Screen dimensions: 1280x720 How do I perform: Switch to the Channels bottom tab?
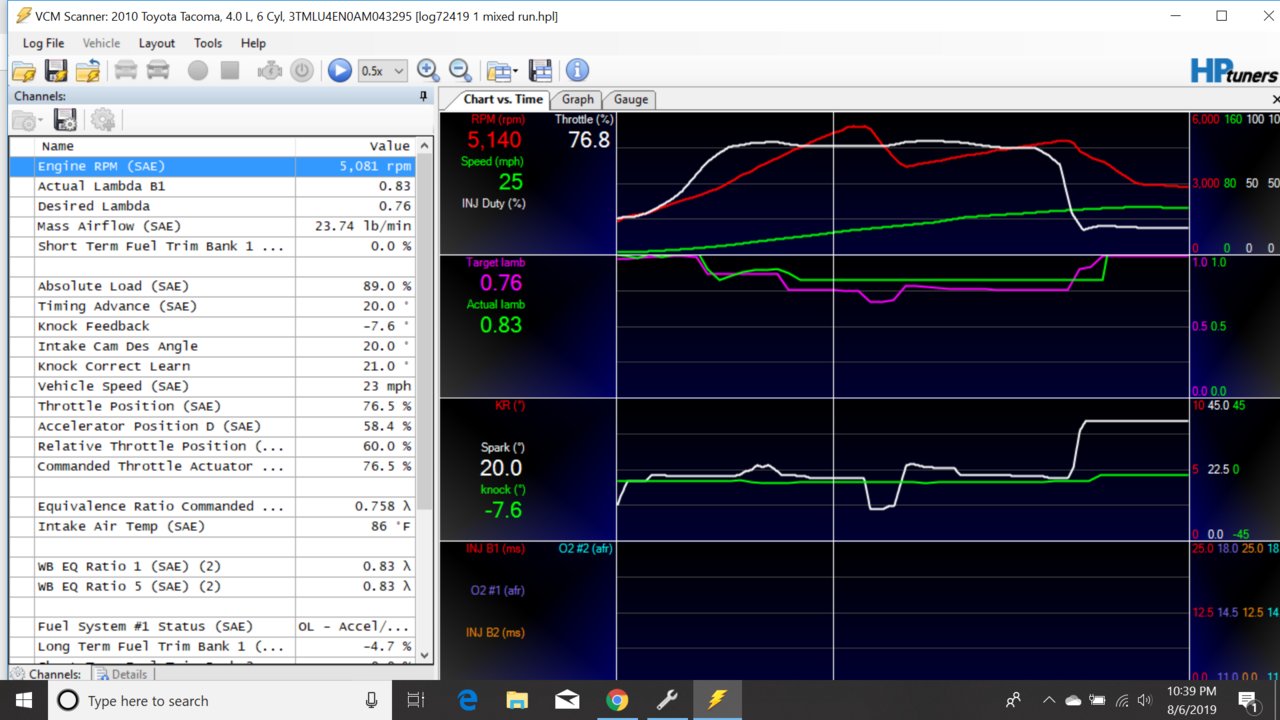tap(46, 674)
